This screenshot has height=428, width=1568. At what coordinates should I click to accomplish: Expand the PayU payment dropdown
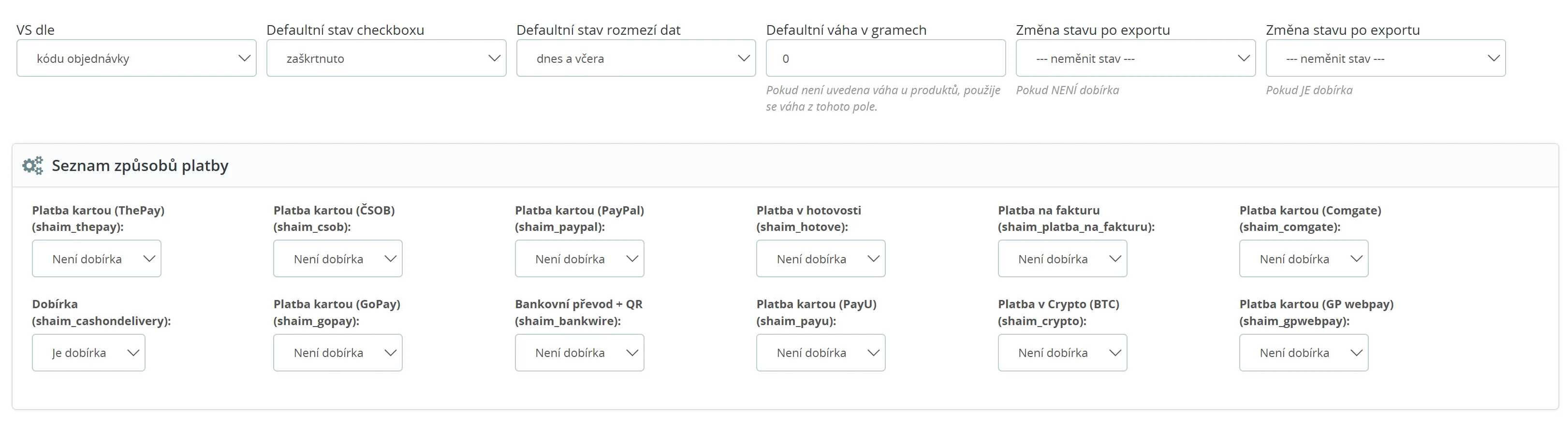pyautogui.click(x=821, y=353)
